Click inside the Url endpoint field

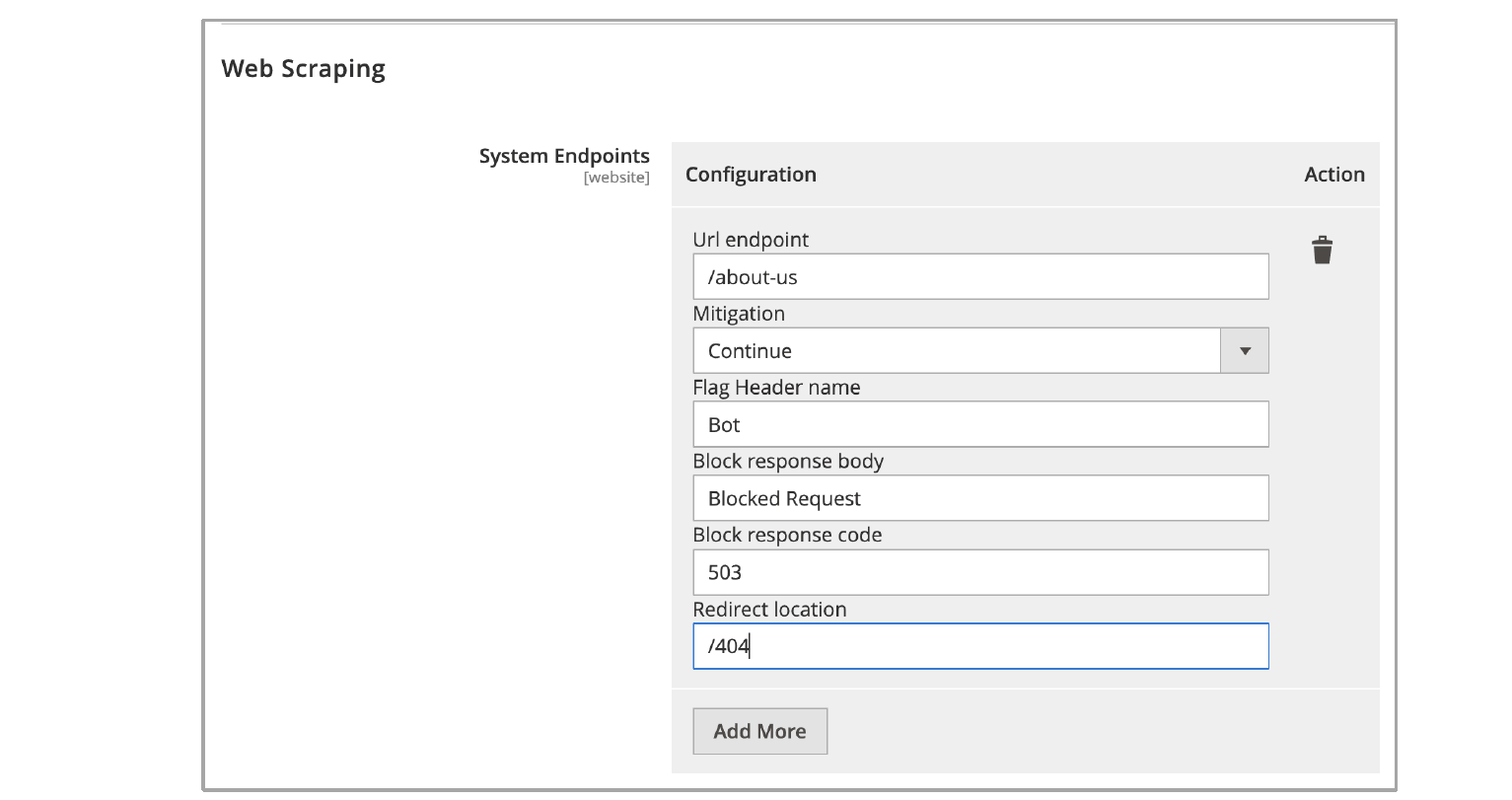980,276
